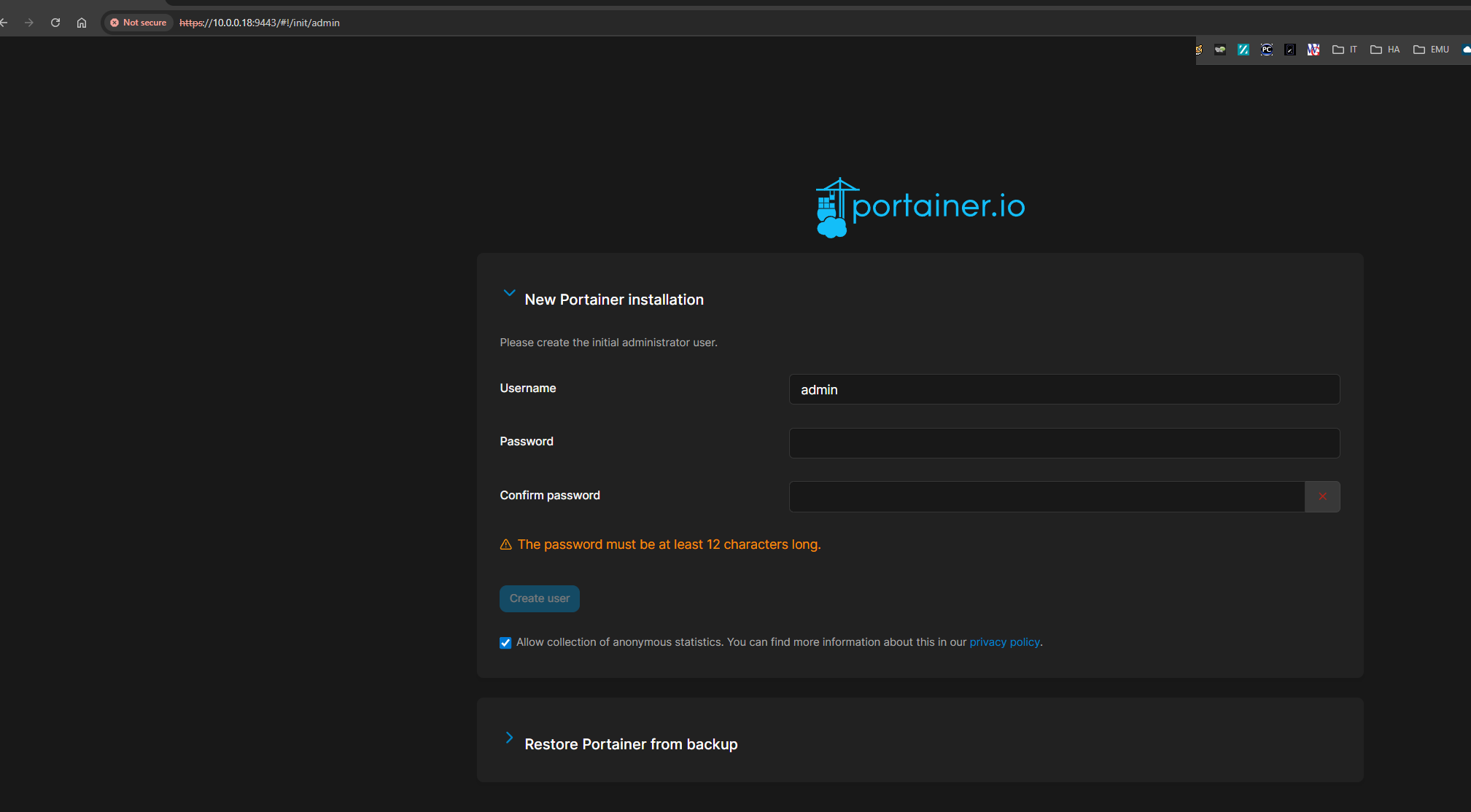Viewport: 1471px width, 812px height.
Task: Open the teal Z bookmark icon
Action: [1243, 50]
